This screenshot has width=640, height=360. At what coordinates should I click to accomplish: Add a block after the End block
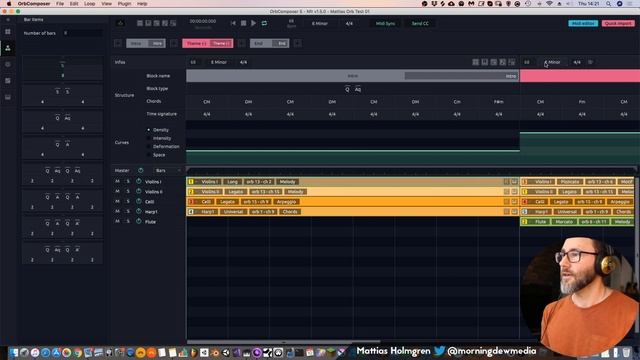298,43
